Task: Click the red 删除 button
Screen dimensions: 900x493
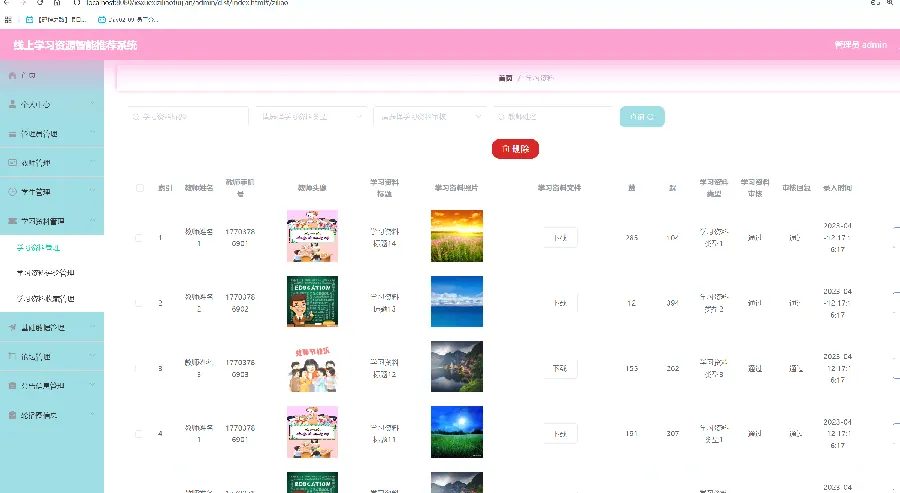Action: (x=515, y=149)
